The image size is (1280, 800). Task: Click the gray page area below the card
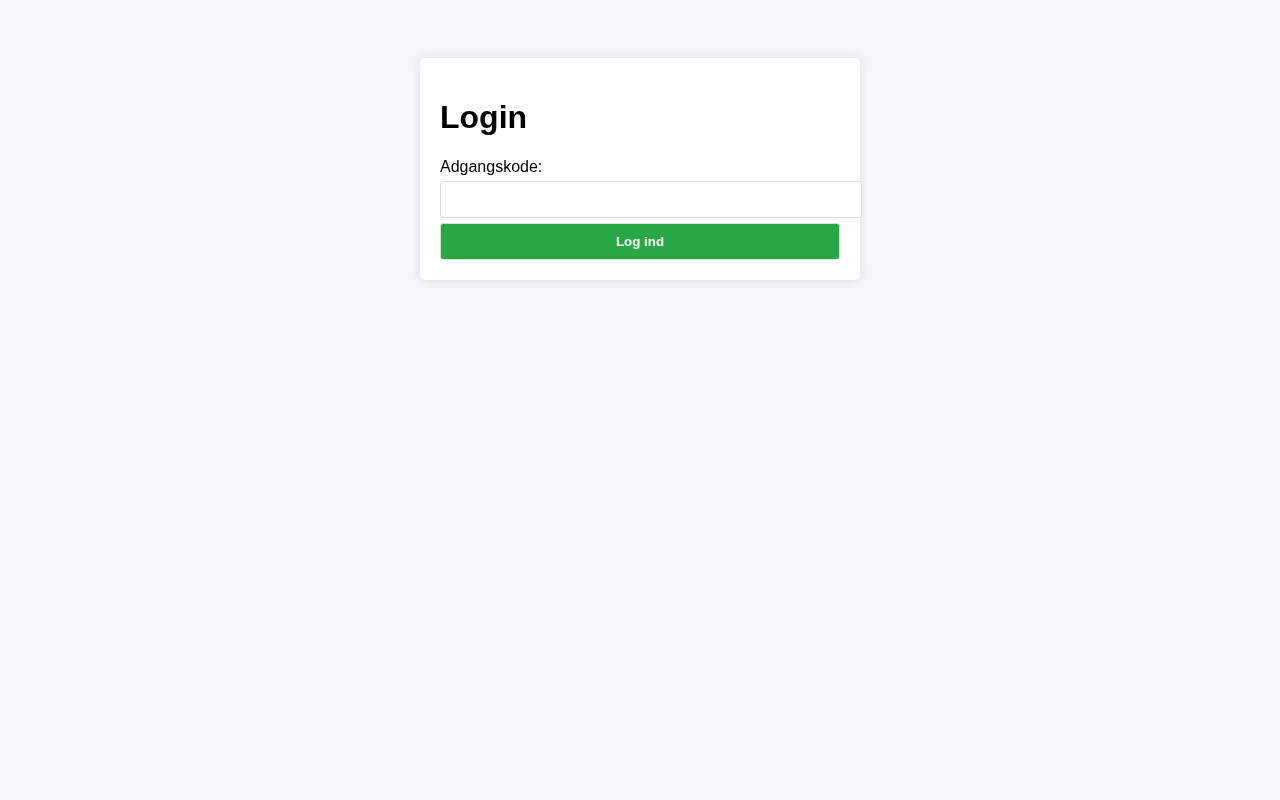tap(640, 540)
